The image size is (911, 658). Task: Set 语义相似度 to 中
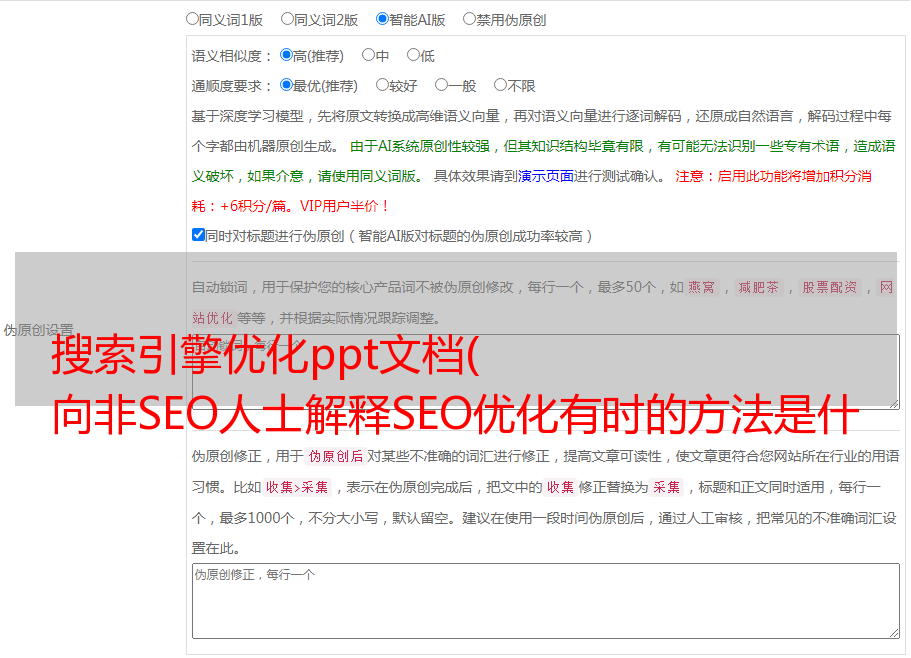[x=368, y=55]
